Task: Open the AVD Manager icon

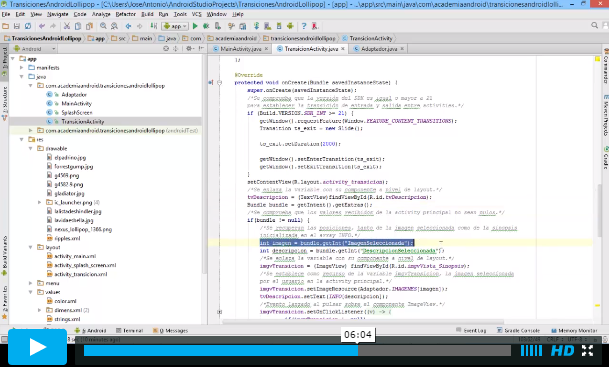Action: pos(268,26)
